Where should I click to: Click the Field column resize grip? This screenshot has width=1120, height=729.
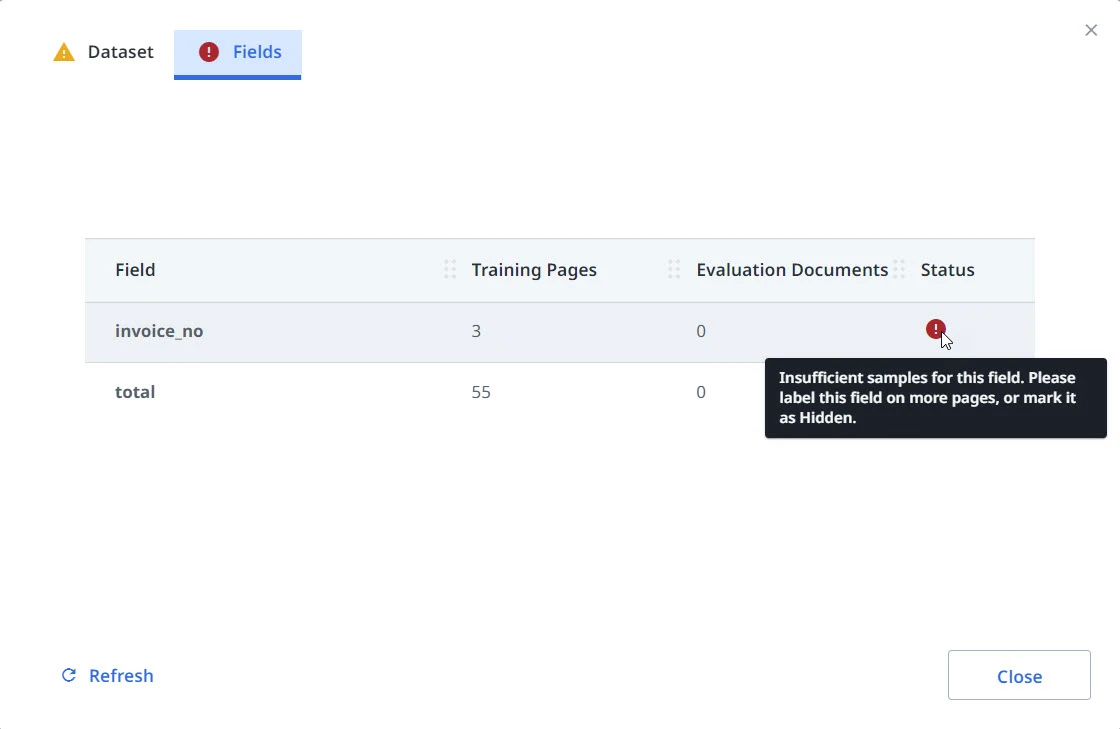[450, 269]
